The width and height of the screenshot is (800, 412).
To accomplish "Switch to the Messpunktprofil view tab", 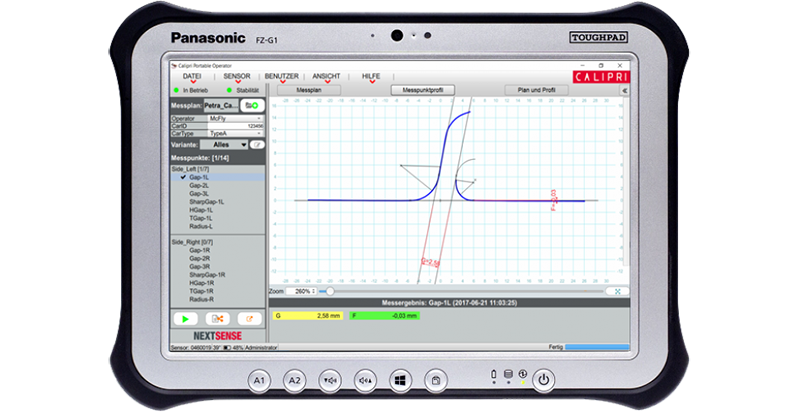I will (423, 90).
